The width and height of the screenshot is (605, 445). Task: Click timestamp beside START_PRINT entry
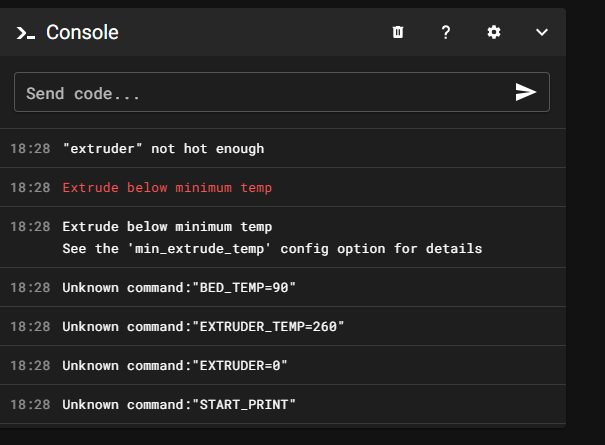(30, 404)
